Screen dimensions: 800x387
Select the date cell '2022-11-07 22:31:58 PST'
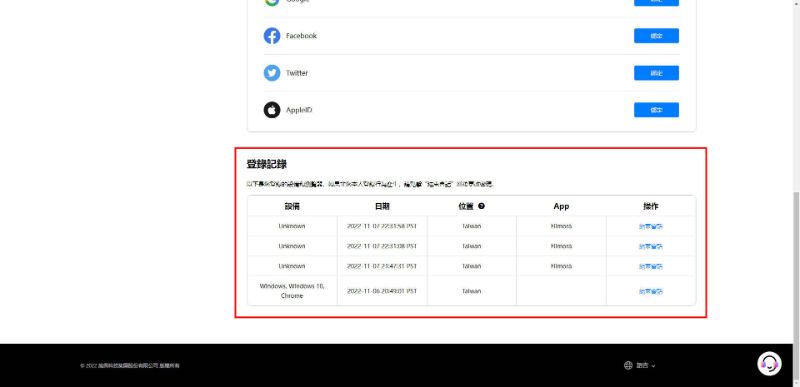tap(382, 226)
